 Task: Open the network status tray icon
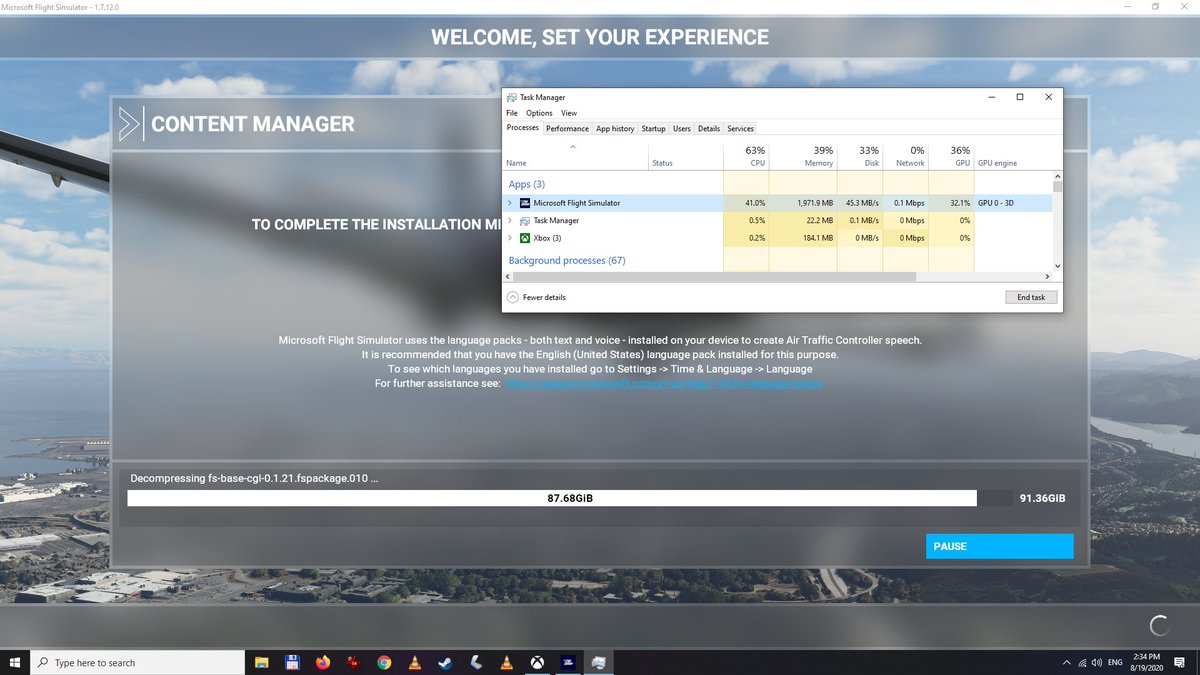pyautogui.click(x=1081, y=662)
